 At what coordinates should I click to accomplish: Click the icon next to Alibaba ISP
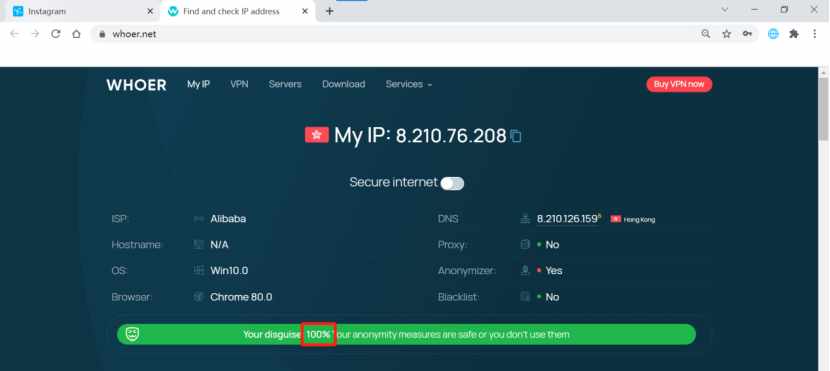point(199,219)
